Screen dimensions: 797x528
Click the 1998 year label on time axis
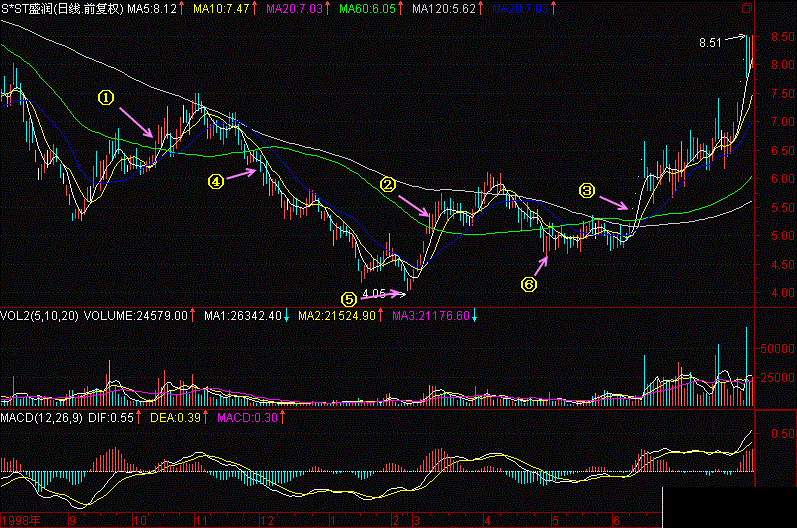pos(20,521)
